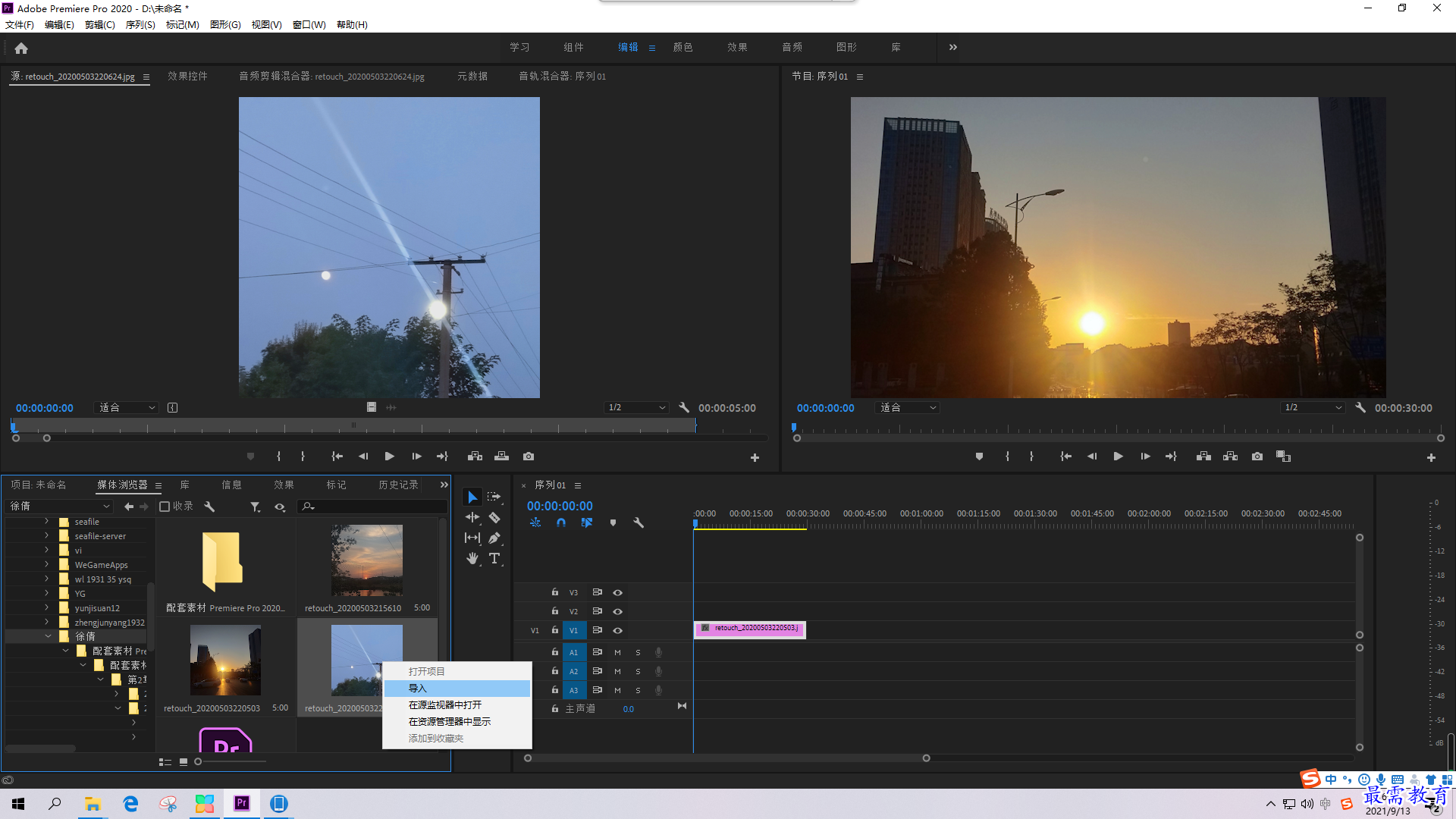
Task: Open button editor plus in source monitor
Action: 755,457
